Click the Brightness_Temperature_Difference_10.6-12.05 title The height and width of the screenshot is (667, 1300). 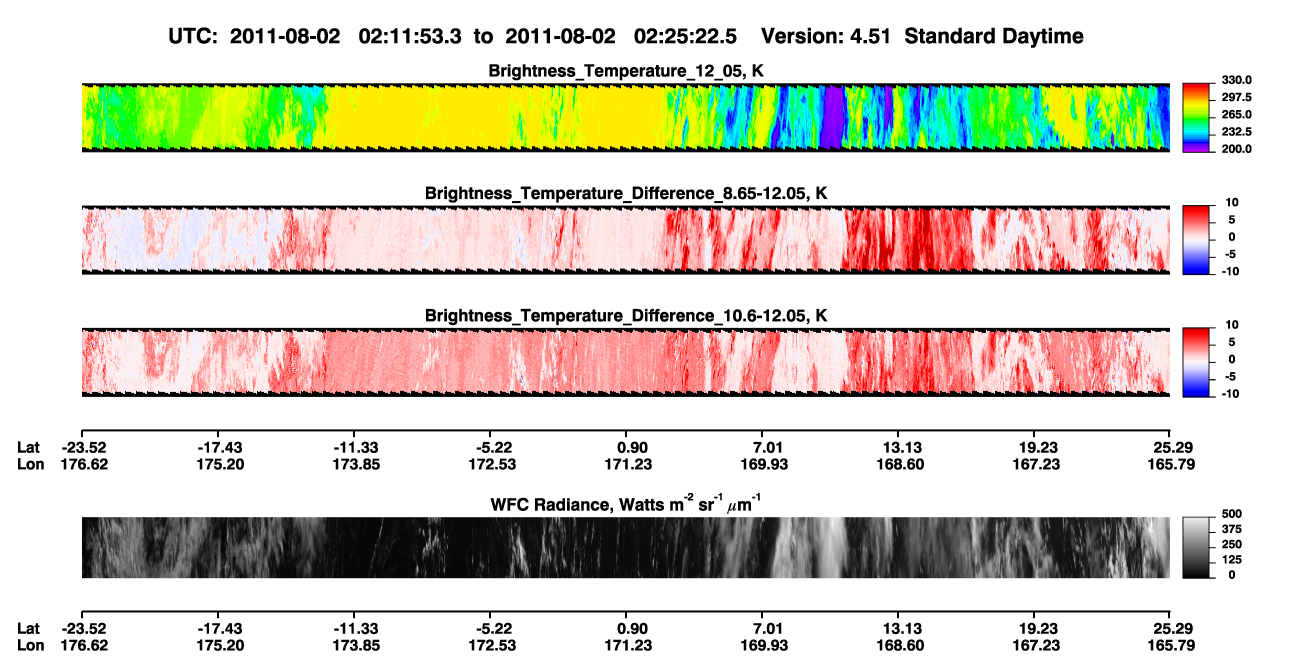[x=626, y=316]
